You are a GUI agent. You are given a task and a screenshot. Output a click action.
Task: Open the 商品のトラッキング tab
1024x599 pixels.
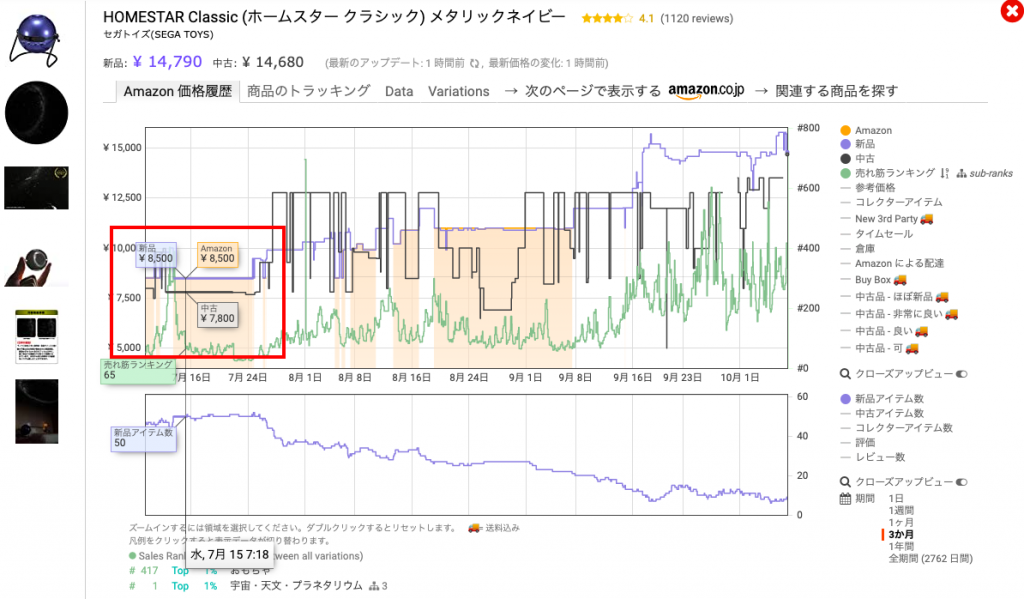[308, 91]
